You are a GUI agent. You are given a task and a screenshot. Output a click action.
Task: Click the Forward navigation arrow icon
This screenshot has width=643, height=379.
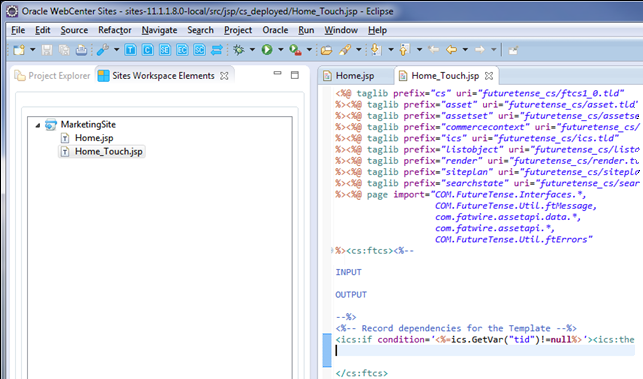coord(479,50)
